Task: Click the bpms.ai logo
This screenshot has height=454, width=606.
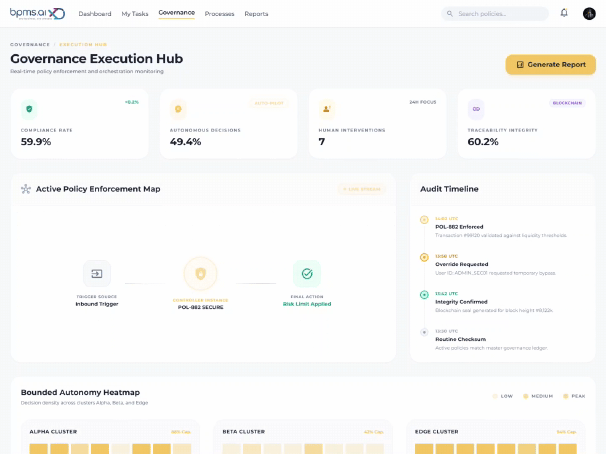Action: coord(37,14)
